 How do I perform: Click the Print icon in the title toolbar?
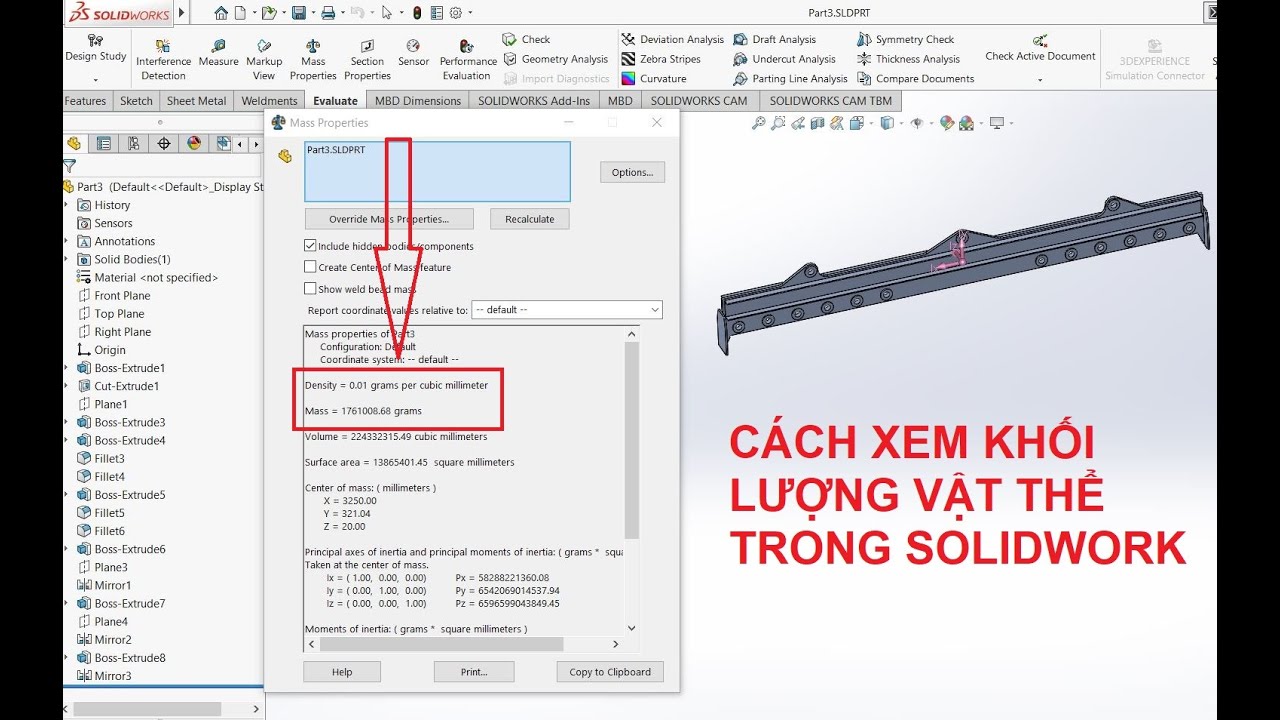(328, 13)
